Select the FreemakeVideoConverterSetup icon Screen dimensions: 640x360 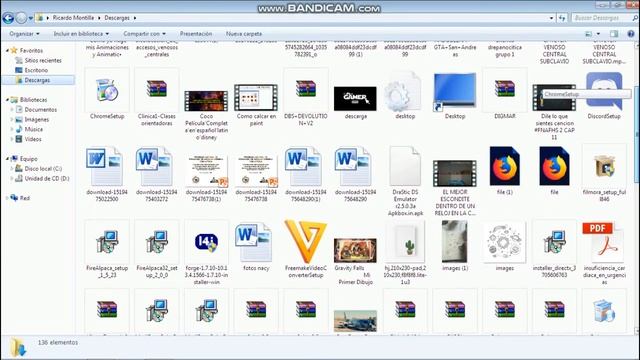(x=306, y=241)
